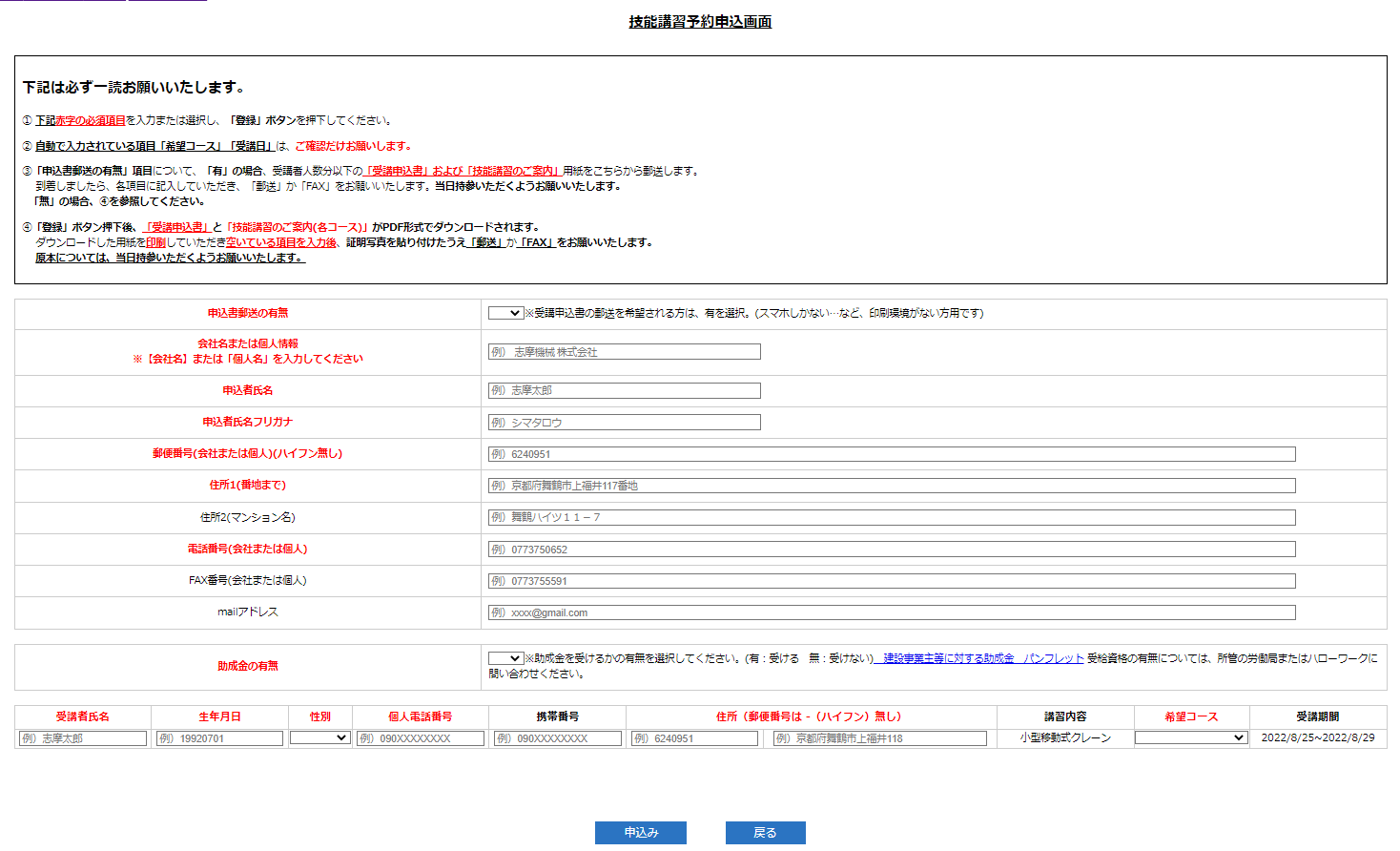
Task: Click the 携帯番号 mobile number field
Action: click(x=558, y=738)
